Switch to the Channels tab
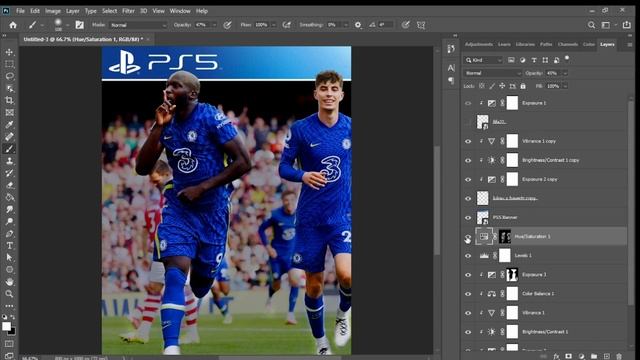 568,44
